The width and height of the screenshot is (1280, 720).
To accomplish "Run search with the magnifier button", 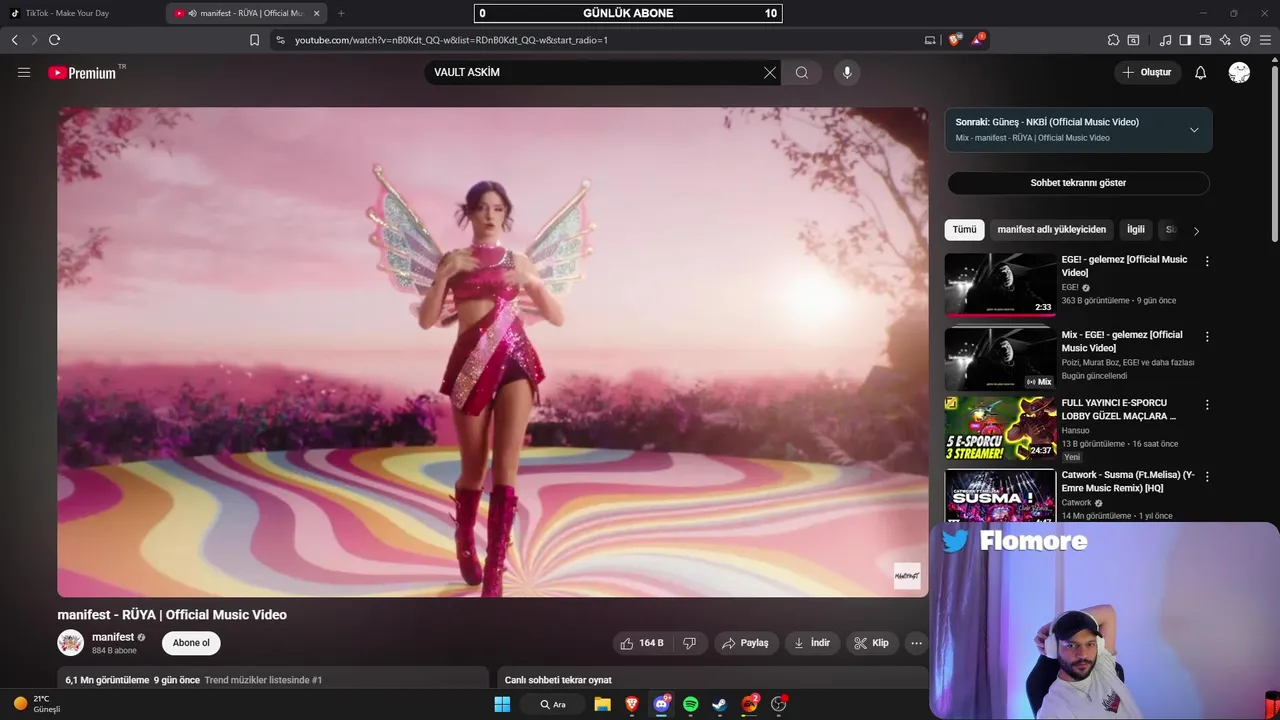I will tap(802, 73).
